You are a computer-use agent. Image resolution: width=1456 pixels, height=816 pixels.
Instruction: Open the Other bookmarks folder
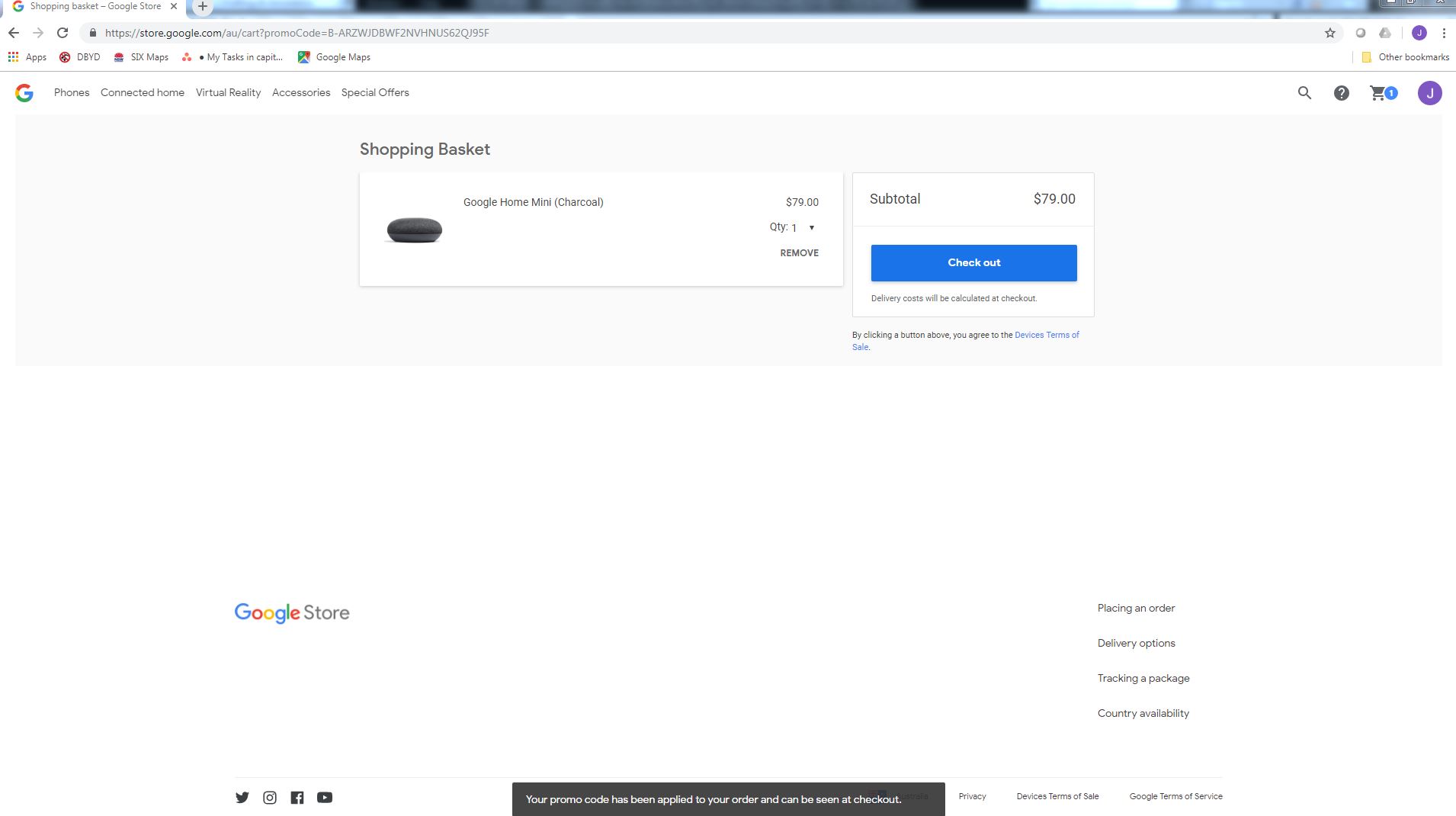(1405, 57)
